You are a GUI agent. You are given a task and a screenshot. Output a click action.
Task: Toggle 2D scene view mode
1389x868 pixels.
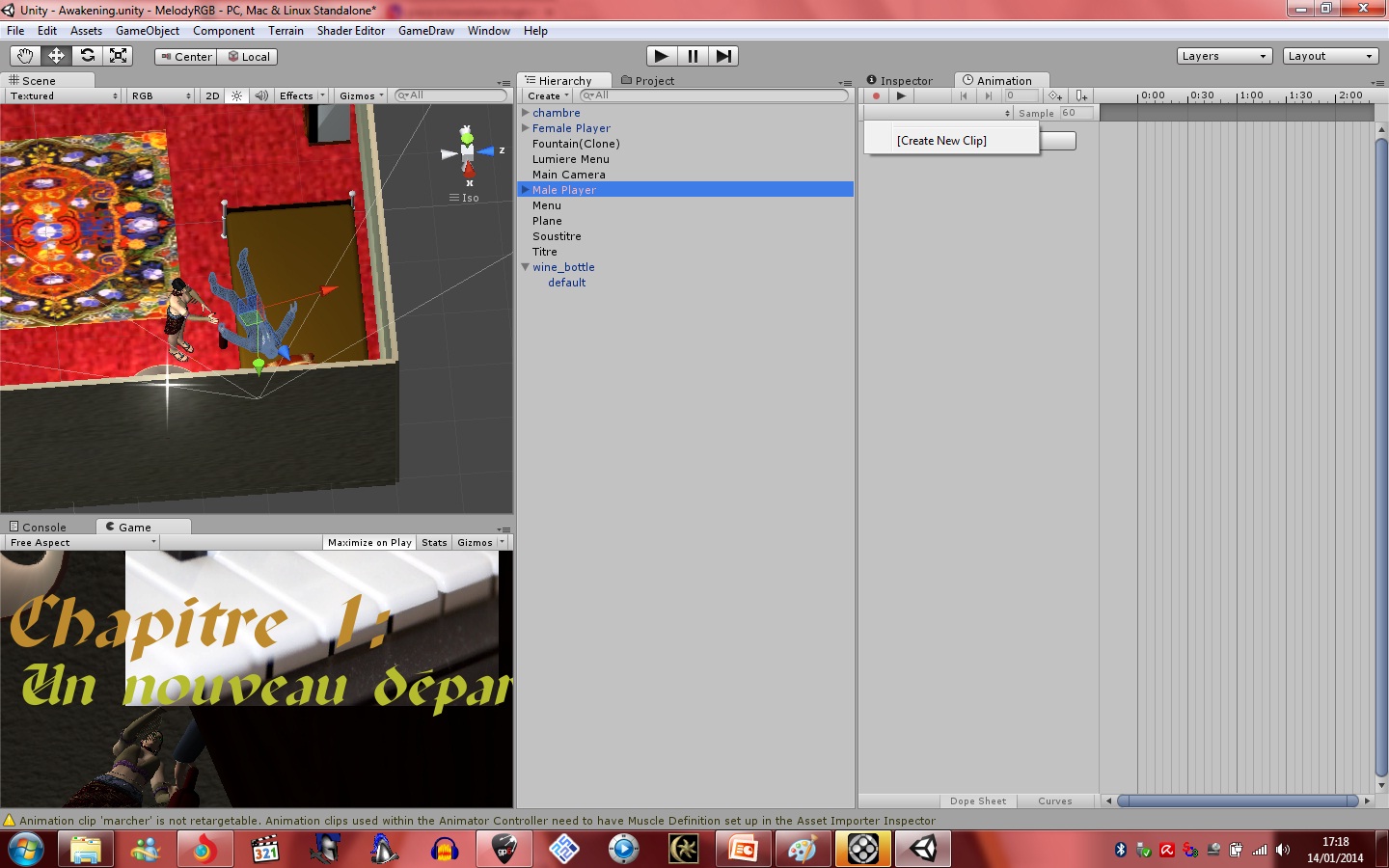coord(211,95)
